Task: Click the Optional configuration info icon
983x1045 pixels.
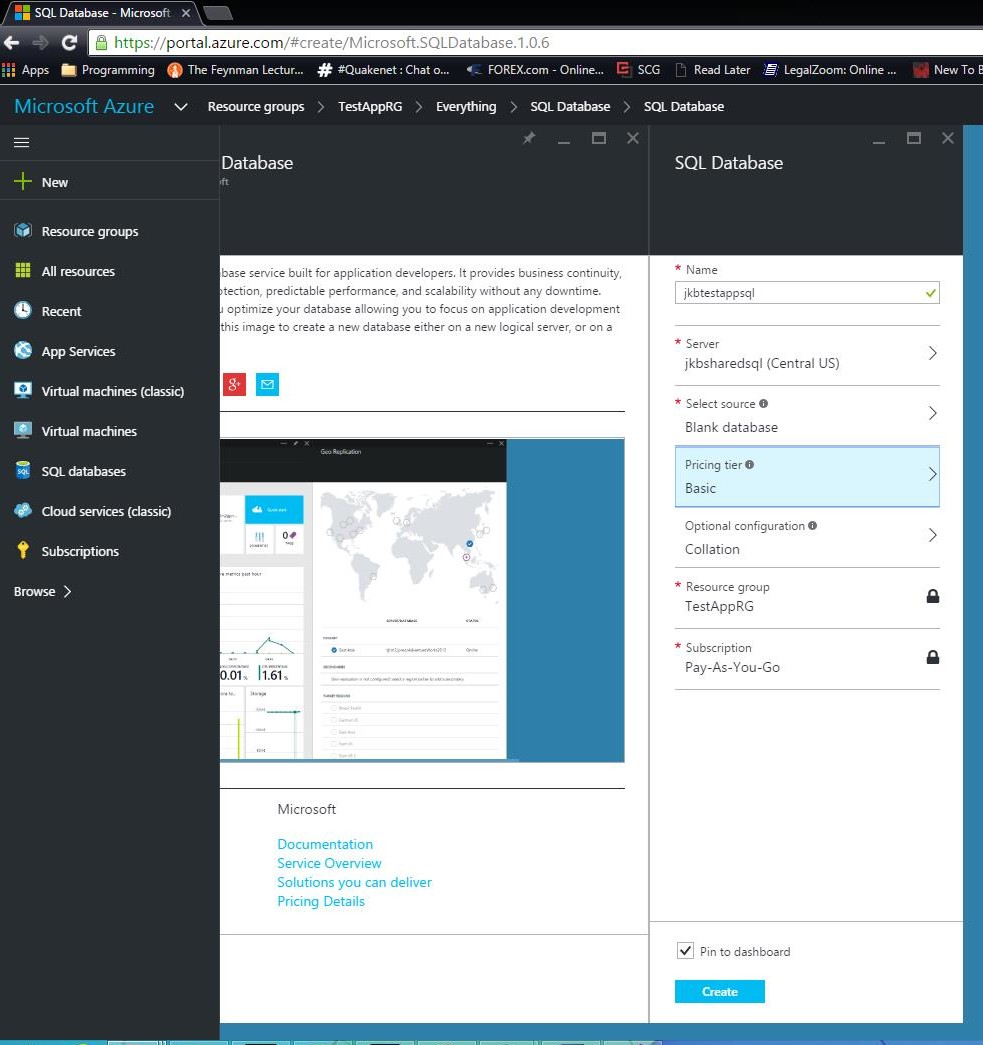Action: pos(812,525)
